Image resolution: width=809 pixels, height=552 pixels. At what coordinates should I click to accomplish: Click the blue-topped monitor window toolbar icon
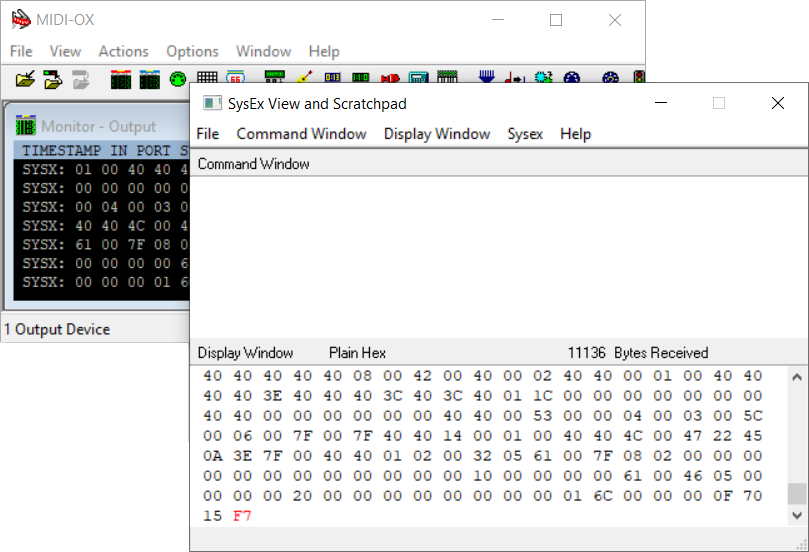coord(150,79)
